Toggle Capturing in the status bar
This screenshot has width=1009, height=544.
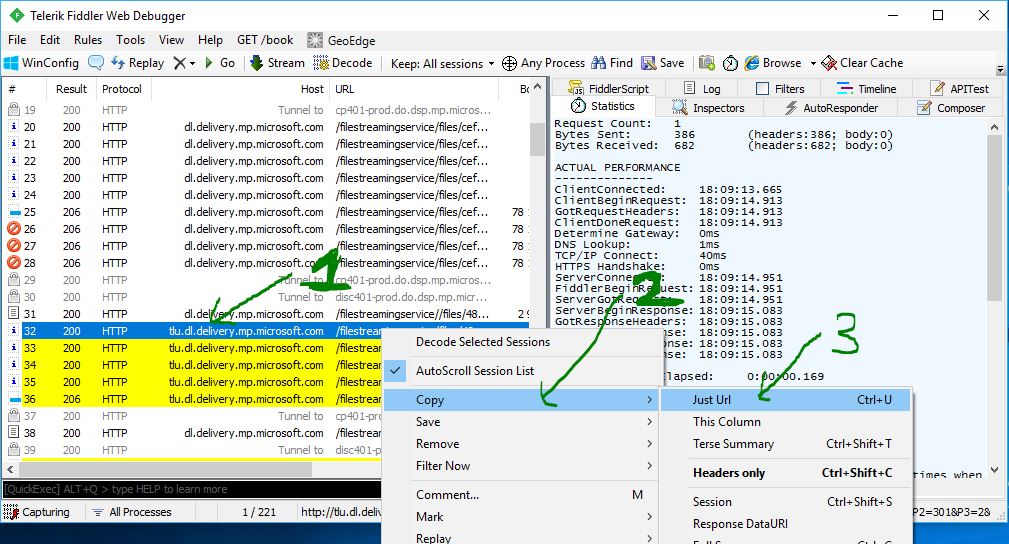(x=37, y=512)
